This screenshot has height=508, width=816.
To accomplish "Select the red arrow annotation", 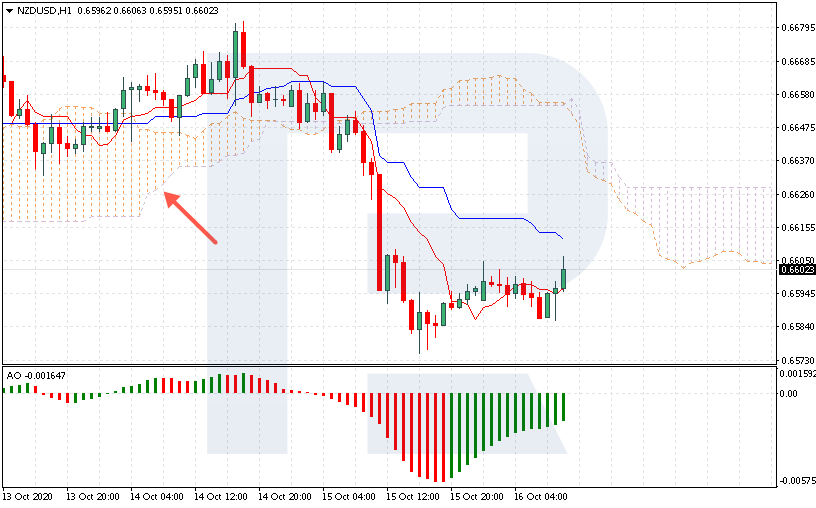I will [x=191, y=218].
